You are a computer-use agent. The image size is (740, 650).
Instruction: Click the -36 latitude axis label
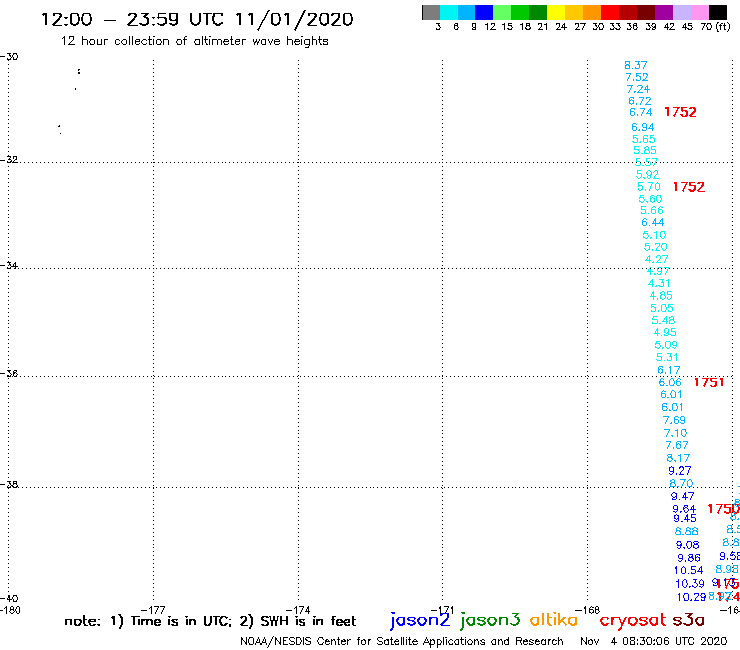9,373
